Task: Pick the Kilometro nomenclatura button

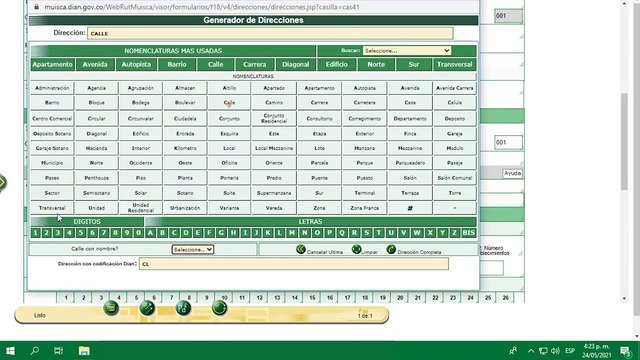Action: tap(185, 148)
